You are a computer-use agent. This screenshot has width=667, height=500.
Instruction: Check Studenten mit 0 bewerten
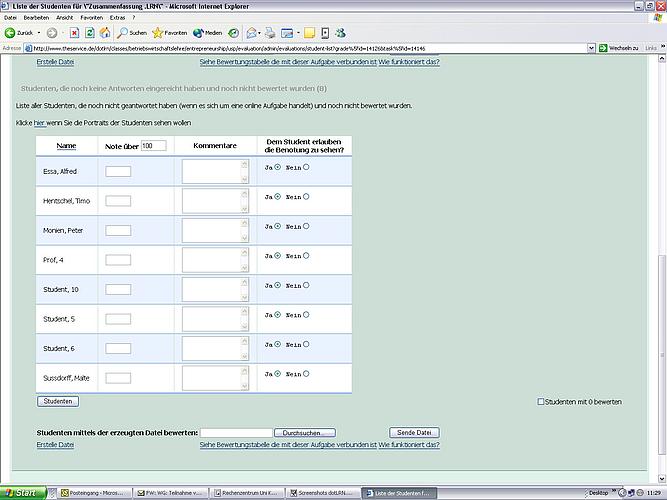(x=541, y=402)
